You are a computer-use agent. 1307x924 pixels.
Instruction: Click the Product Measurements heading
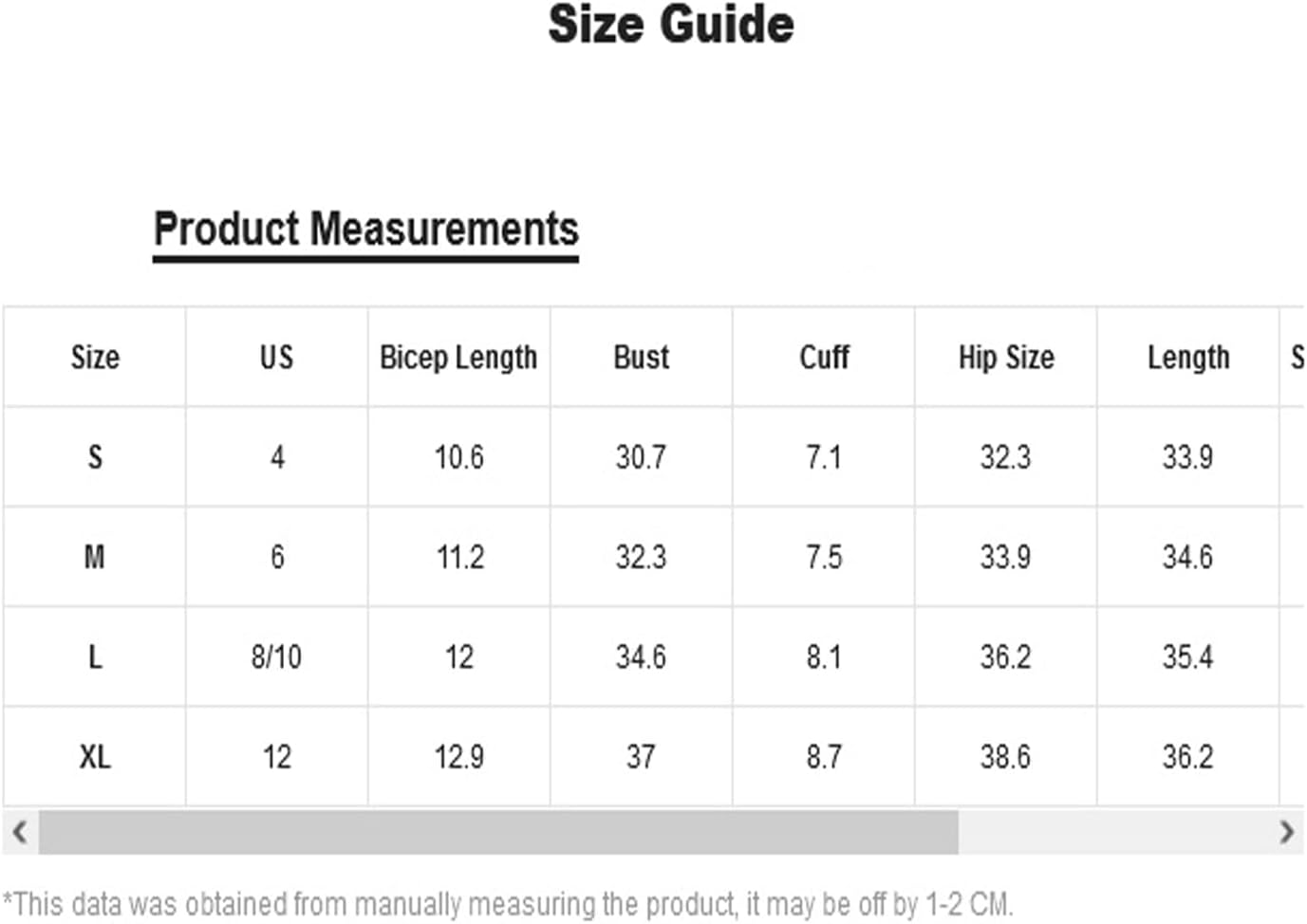pos(366,230)
